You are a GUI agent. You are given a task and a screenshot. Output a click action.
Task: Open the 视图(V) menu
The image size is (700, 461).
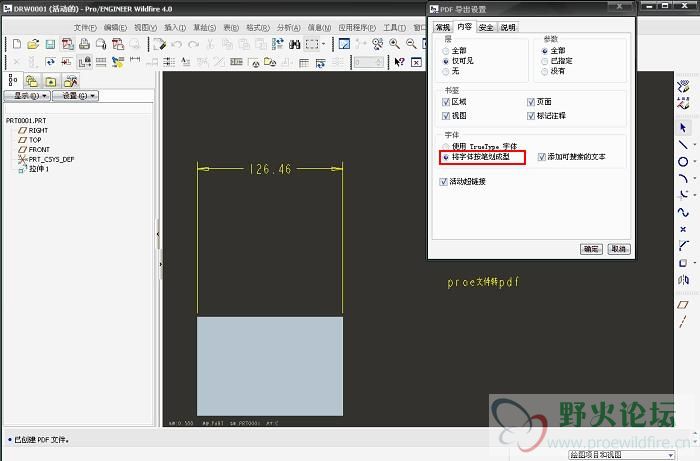(146, 28)
